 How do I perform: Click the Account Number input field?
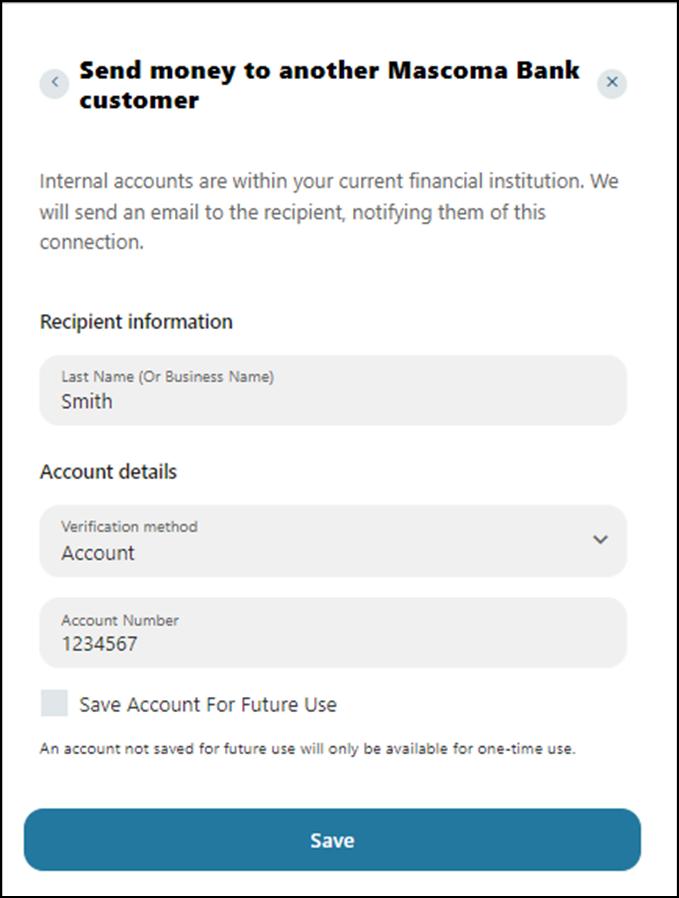333,633
